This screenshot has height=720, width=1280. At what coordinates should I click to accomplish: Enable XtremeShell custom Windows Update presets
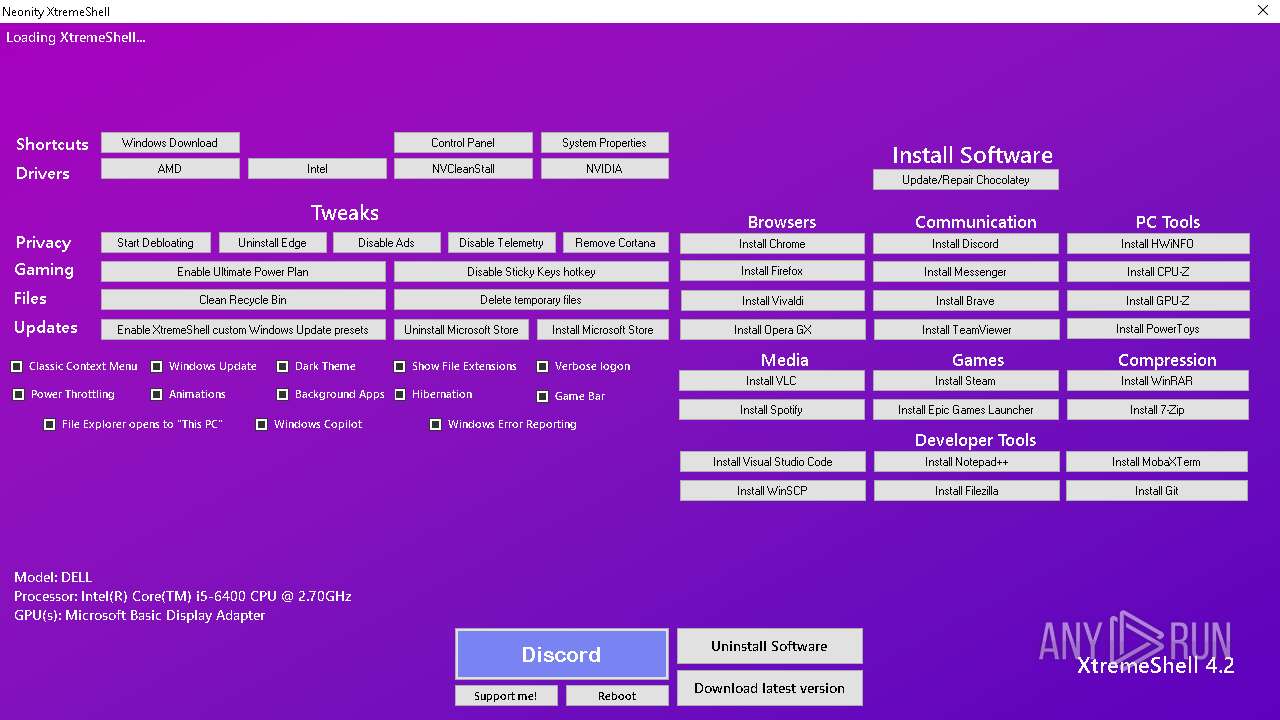(x=243, y=330)
